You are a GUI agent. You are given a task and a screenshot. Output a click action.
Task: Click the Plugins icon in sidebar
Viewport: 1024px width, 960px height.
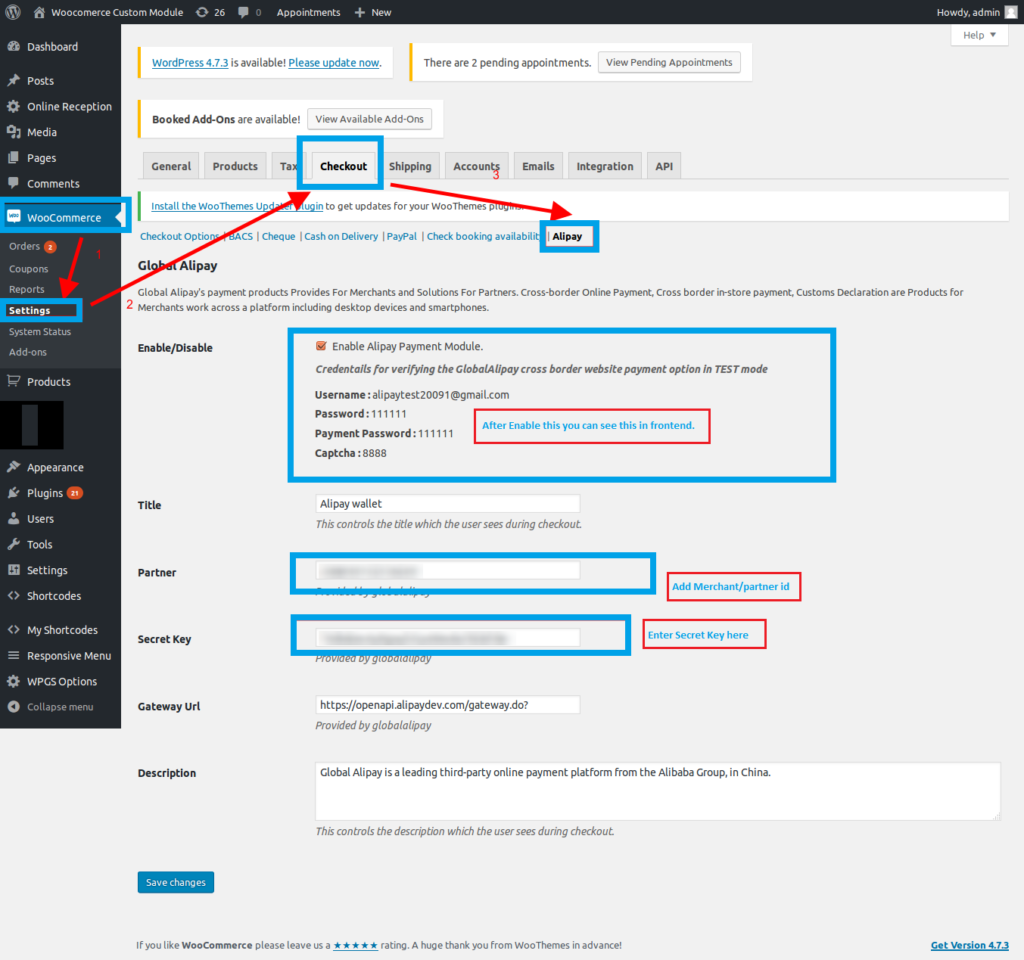(13, 493)
